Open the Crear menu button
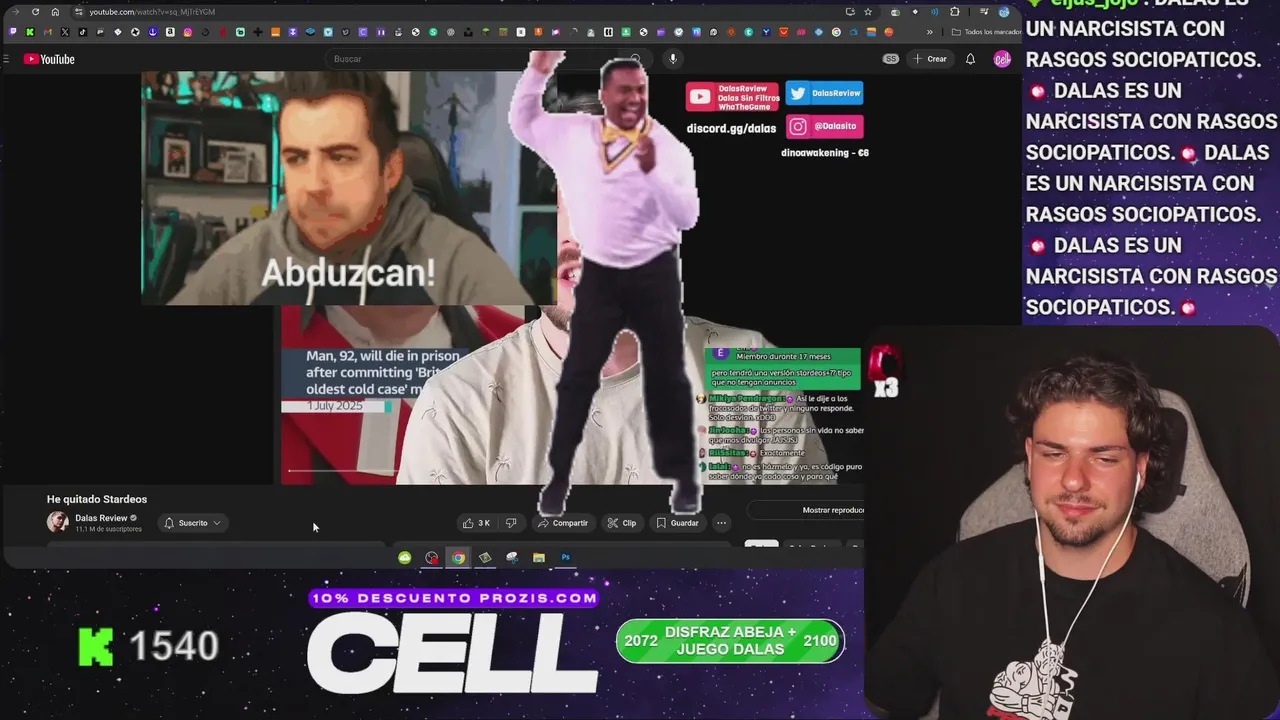1280x720 pixels. click(929, 59)
